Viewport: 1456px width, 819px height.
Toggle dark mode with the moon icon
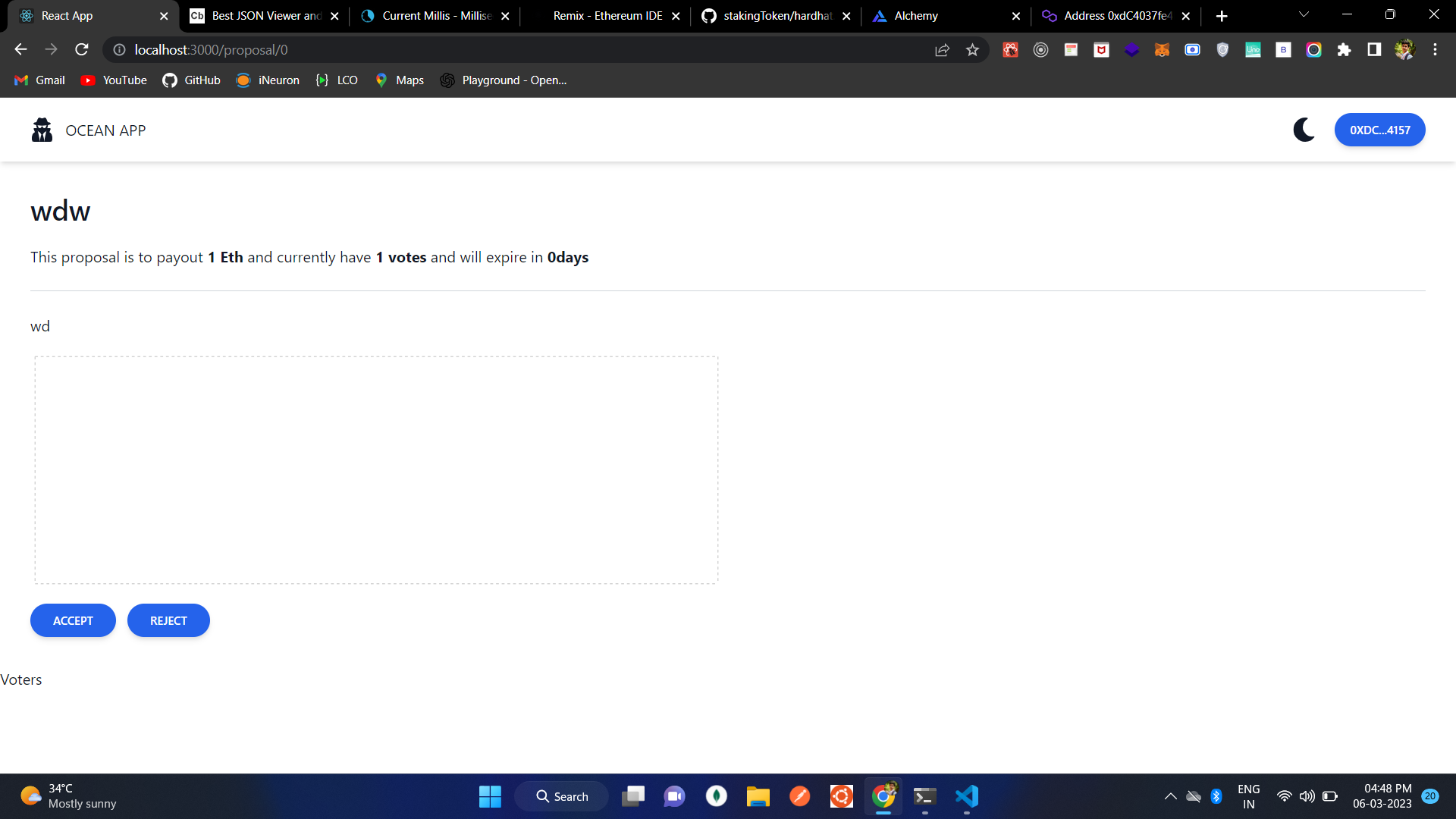1304,130
